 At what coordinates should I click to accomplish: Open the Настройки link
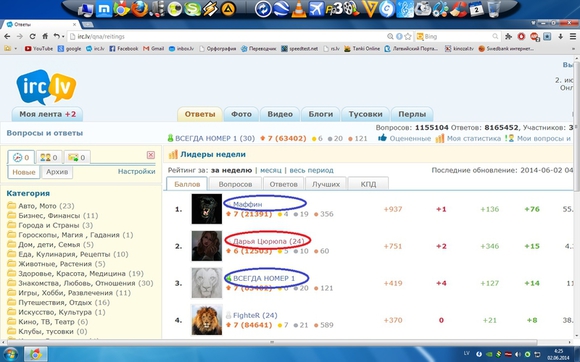pos(136,172)
